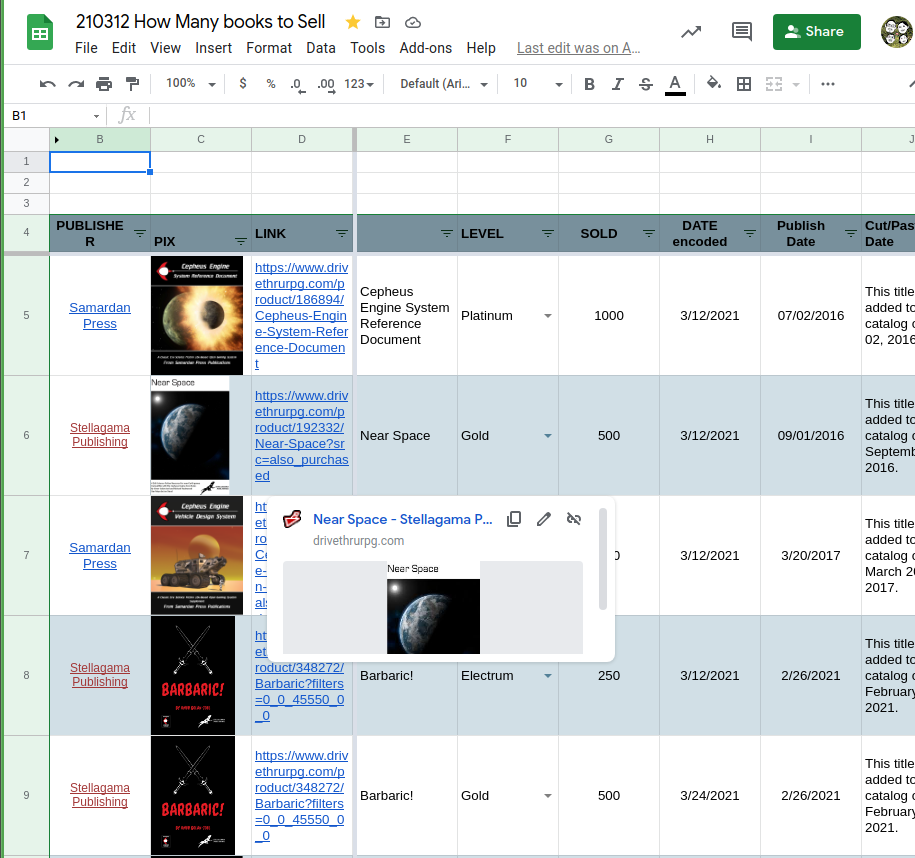
Task: Show more toolbar options
Action: [827, 84]
